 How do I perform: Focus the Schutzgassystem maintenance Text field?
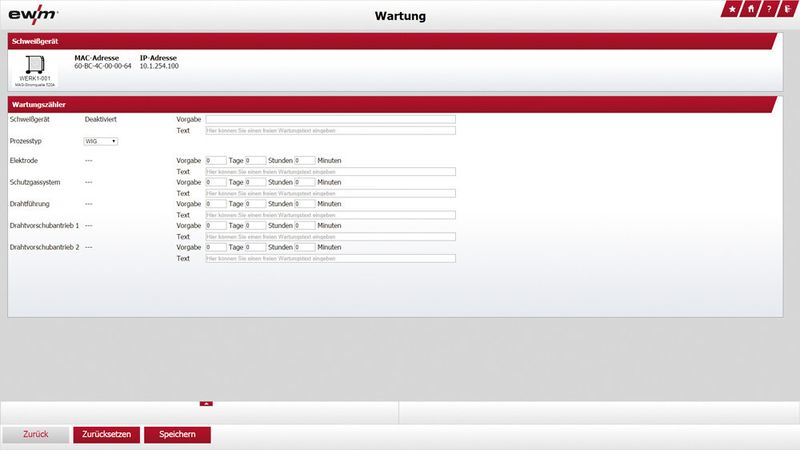click(331, 193)
